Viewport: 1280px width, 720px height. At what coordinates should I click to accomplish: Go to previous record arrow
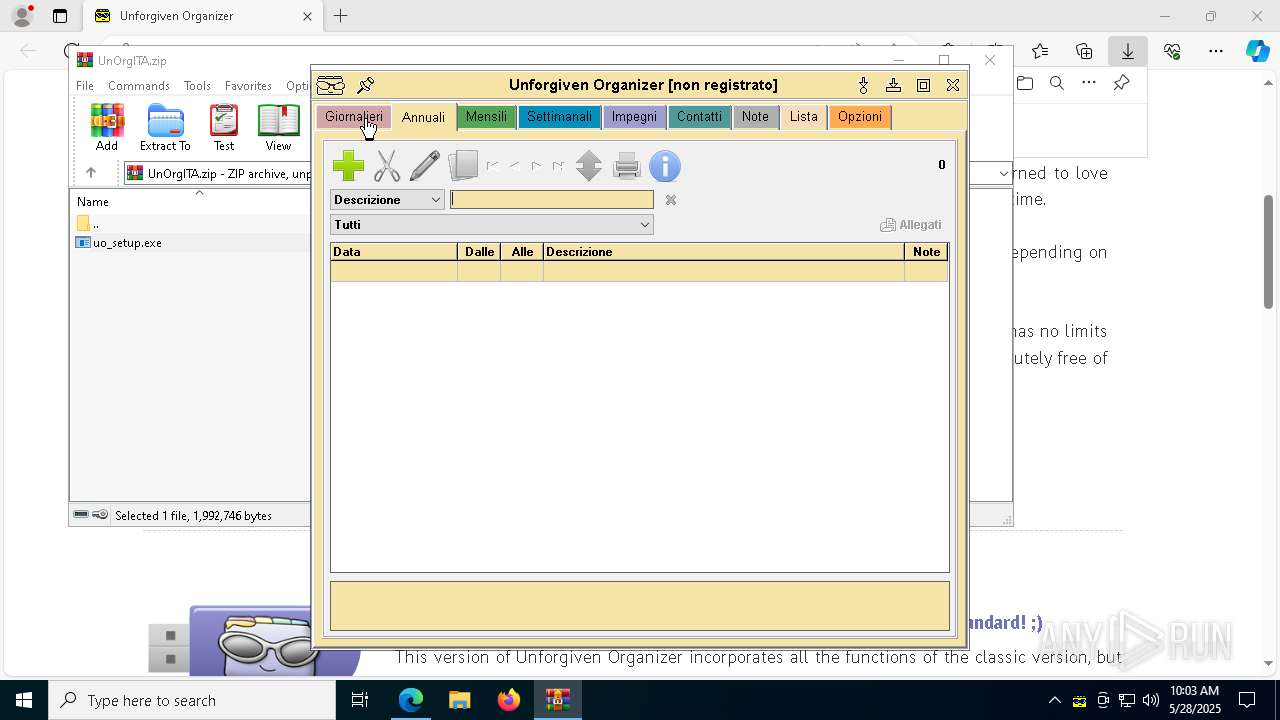514,166
